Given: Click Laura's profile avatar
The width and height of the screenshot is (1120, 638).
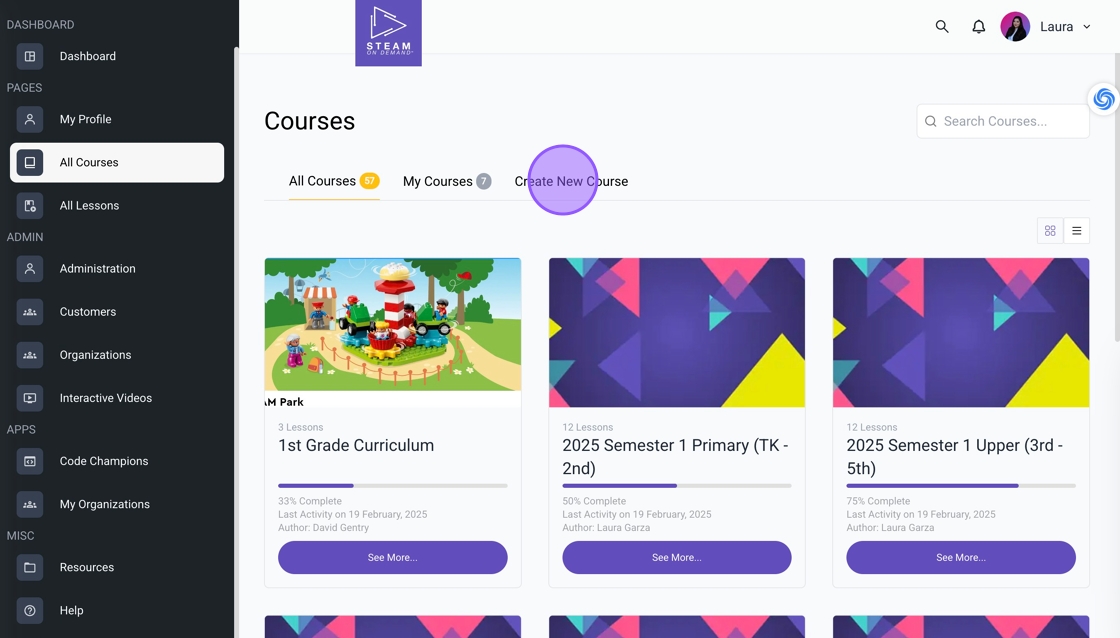Looking at the screenshot, I should pos(1015,26).
